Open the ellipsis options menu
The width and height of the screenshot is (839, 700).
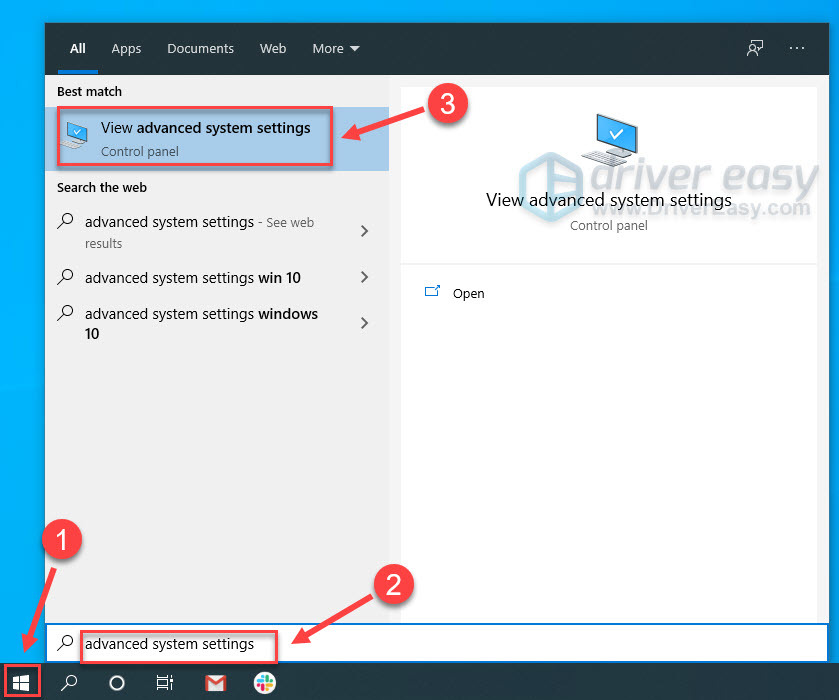797,48
